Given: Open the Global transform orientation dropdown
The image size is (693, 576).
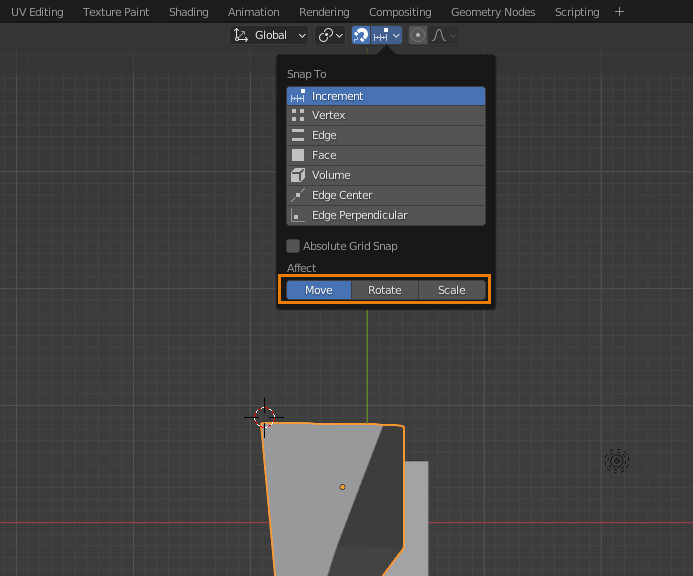Looking at the screenshot, I should [x=270, y=35].
